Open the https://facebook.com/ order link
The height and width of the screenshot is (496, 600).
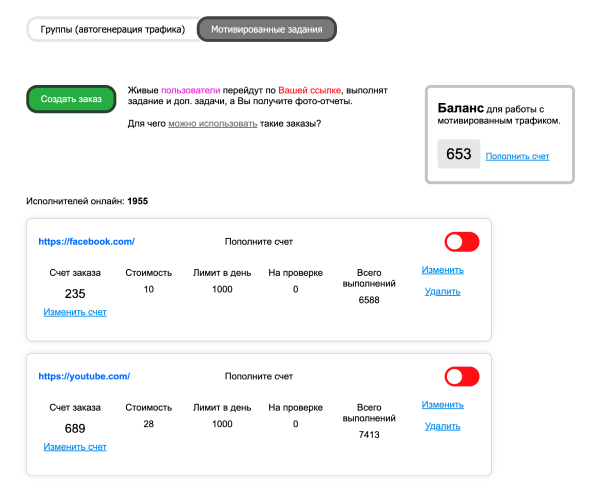click(86, 241)
